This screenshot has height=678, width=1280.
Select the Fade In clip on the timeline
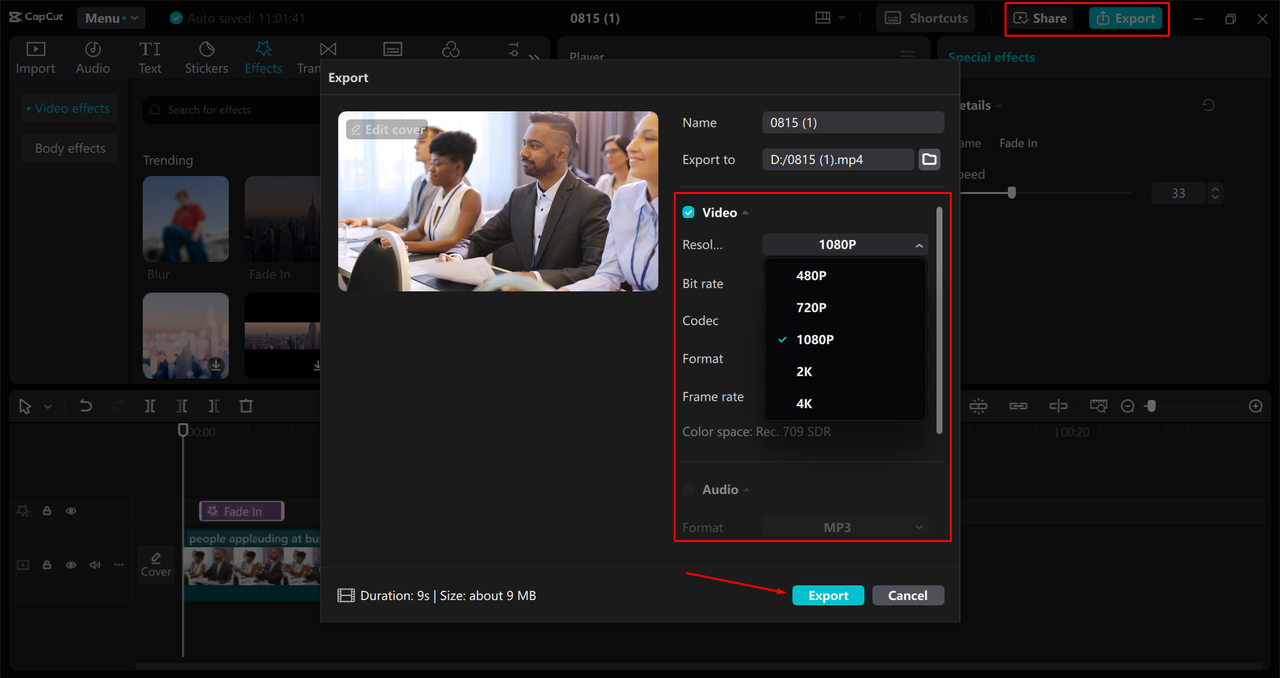click(242, 511)
